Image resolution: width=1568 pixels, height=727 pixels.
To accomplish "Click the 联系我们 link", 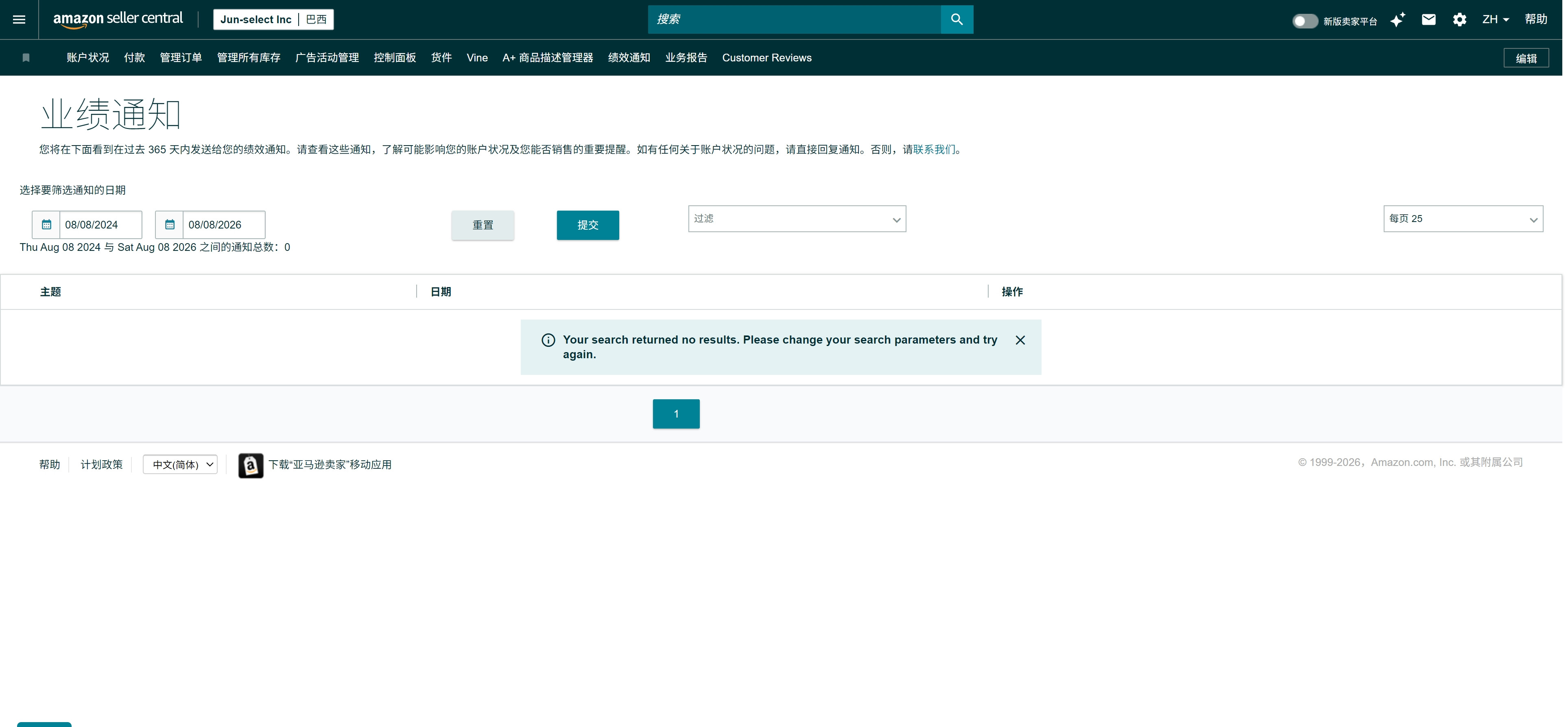I will click(934, 150).
